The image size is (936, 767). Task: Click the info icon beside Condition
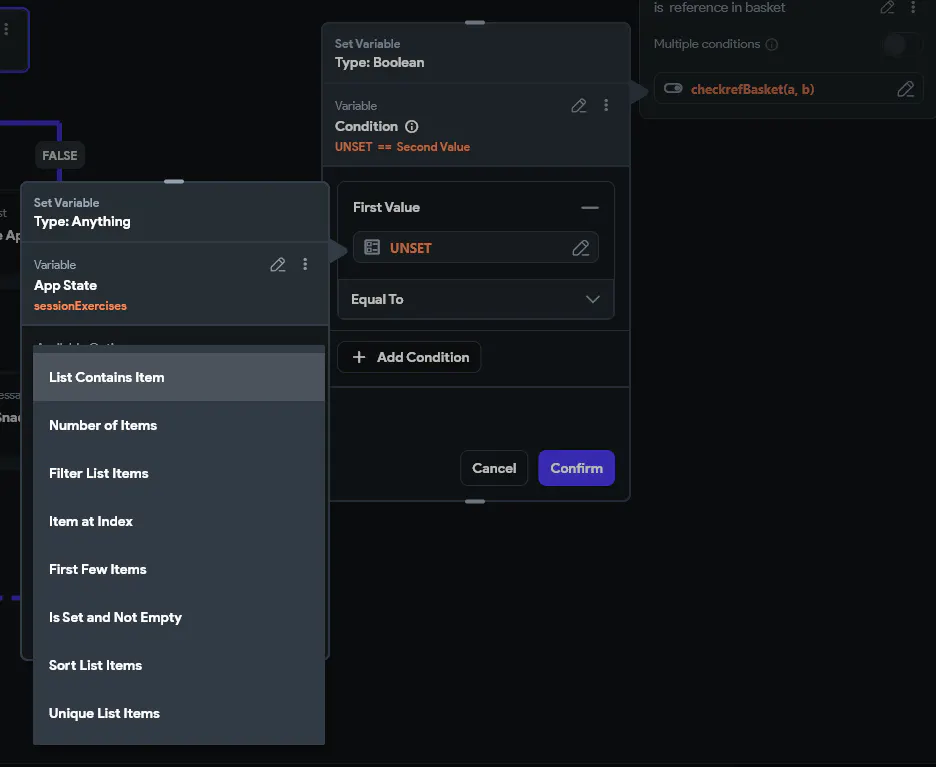[x=412, y=127]
